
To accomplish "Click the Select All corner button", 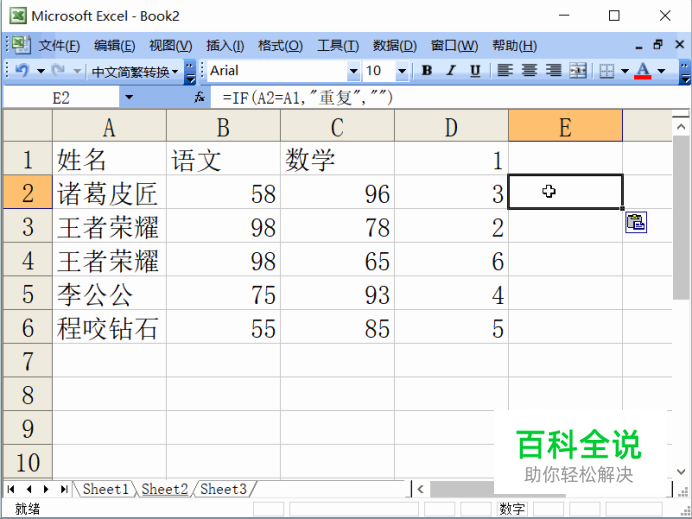I will [x=27, y=126].
